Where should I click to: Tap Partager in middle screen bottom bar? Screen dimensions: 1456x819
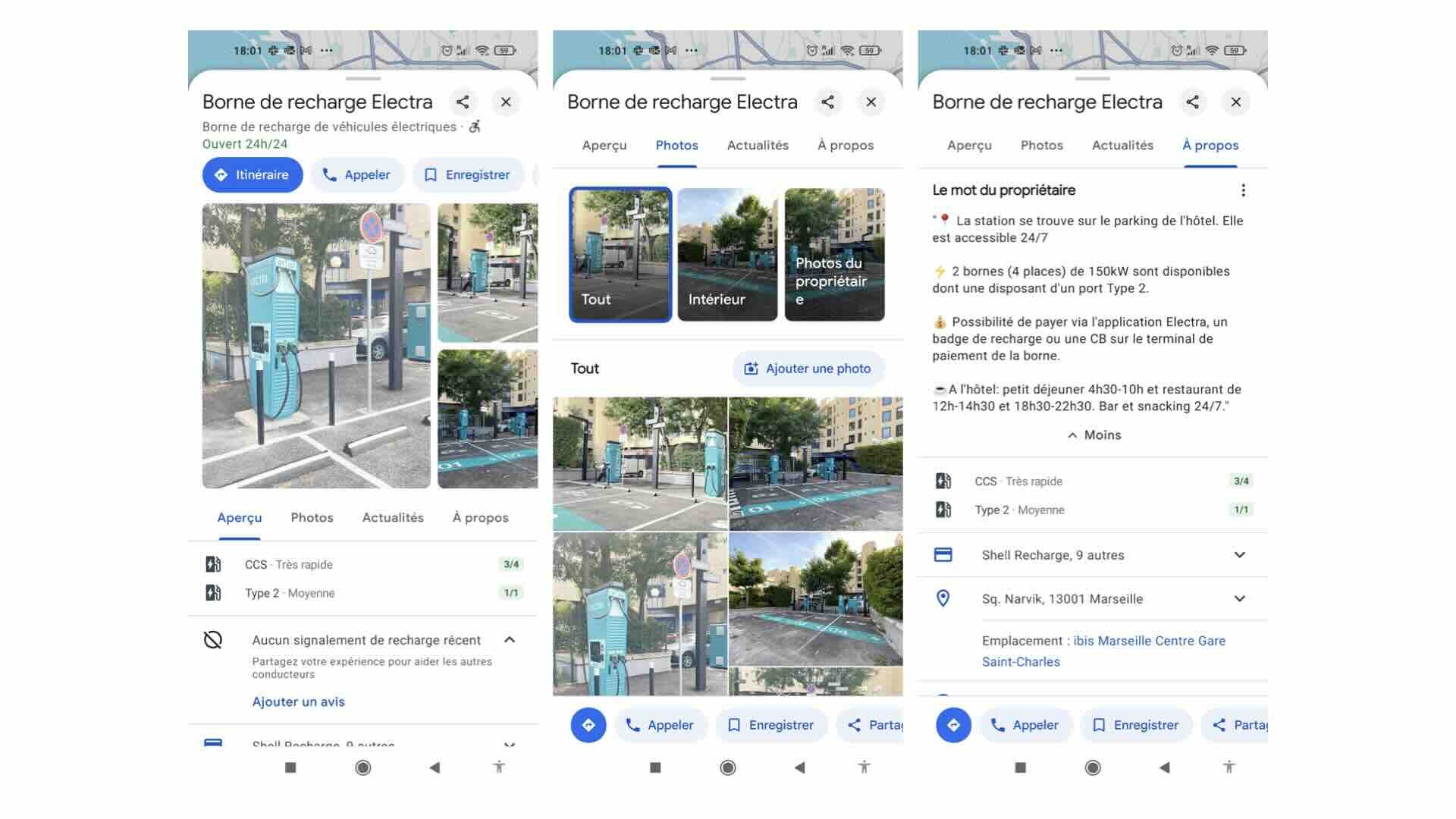(871, 726)
